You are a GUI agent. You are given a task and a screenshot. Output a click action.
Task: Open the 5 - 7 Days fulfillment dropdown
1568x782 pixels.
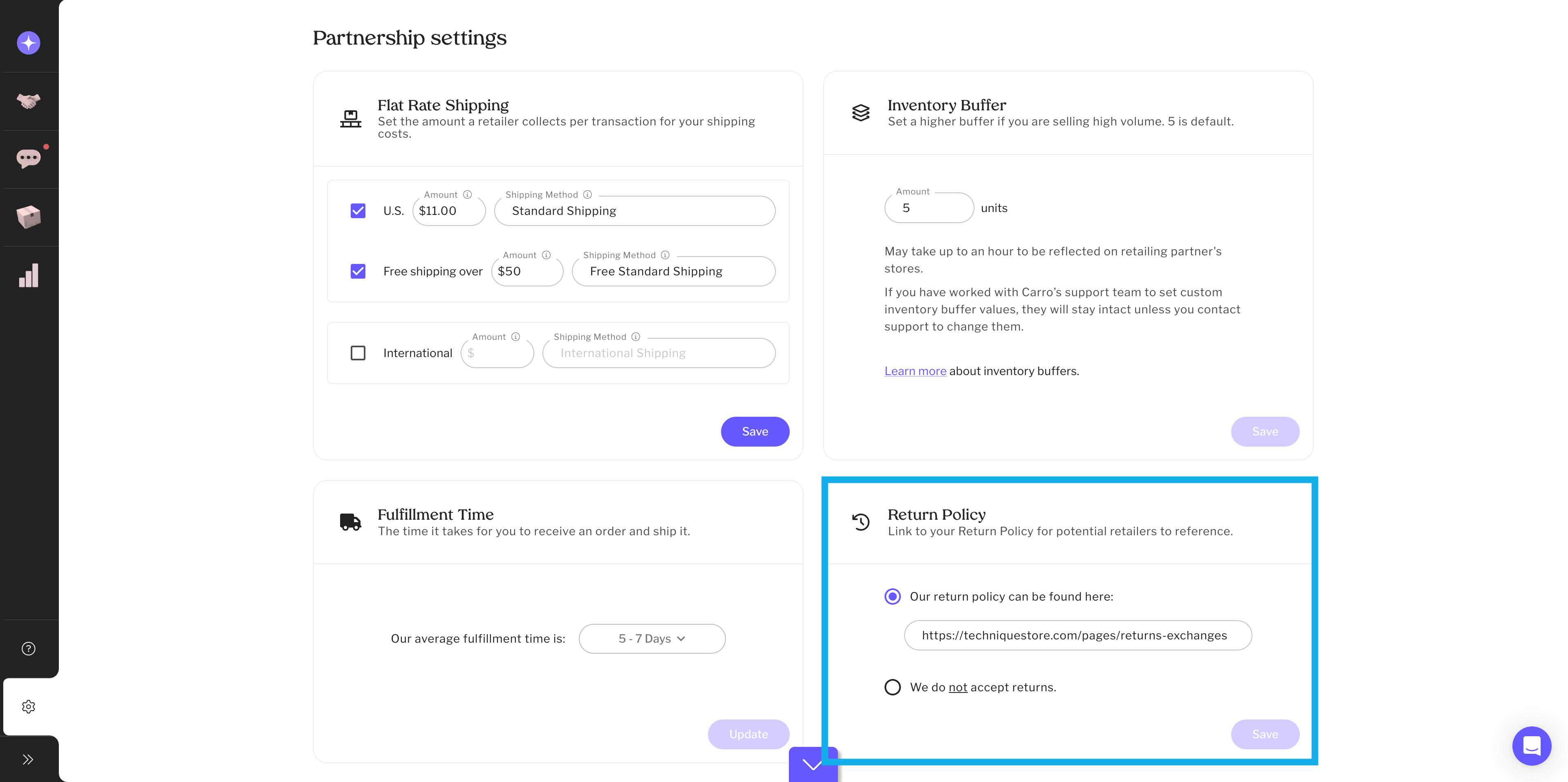(x=652, y=638)
